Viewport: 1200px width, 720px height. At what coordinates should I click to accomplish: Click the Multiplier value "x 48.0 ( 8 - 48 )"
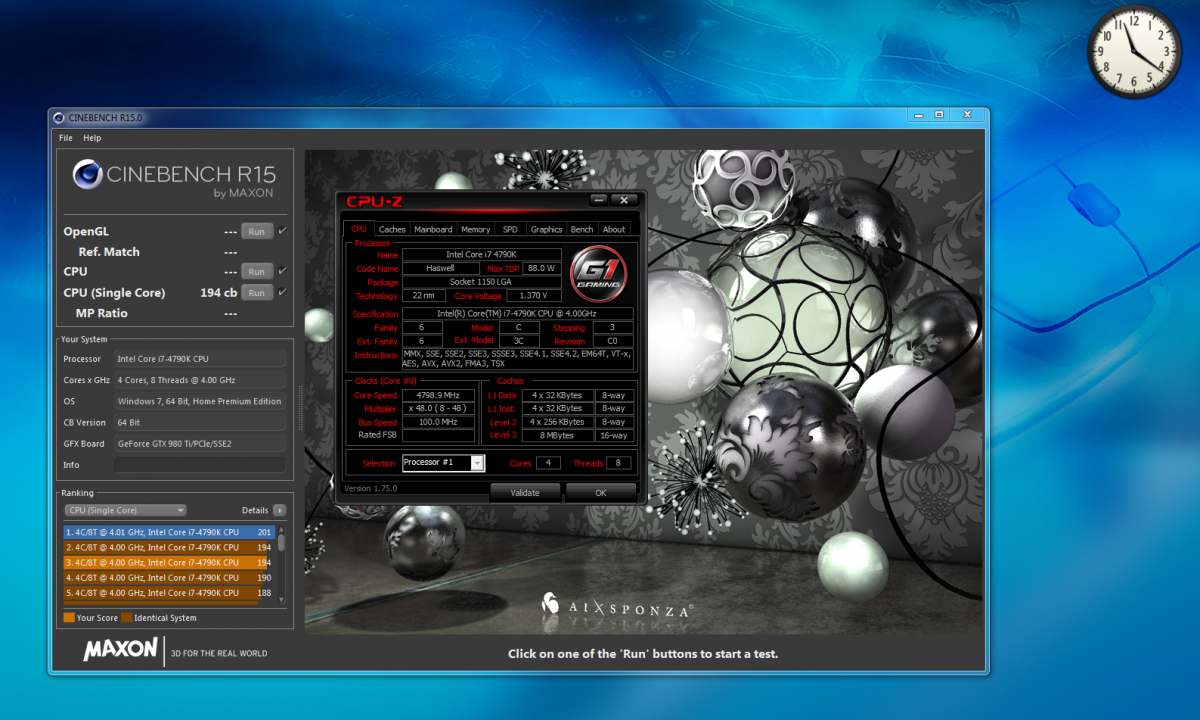pyautogui.click(x=439, y=408)
